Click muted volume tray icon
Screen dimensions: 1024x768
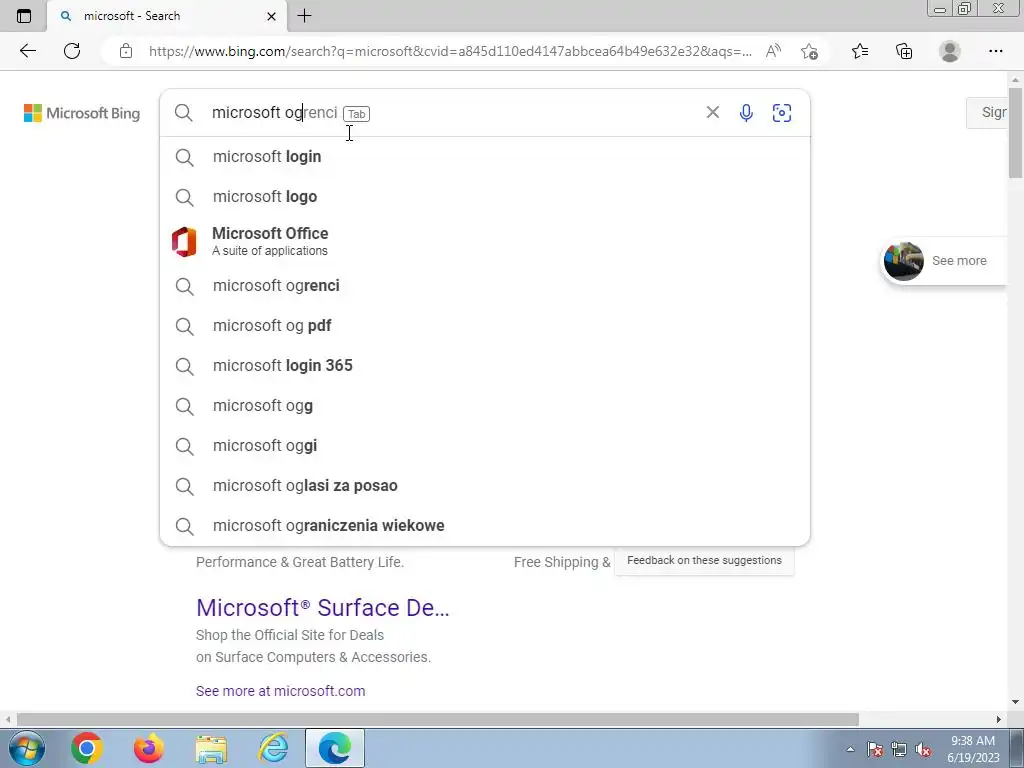923,749
